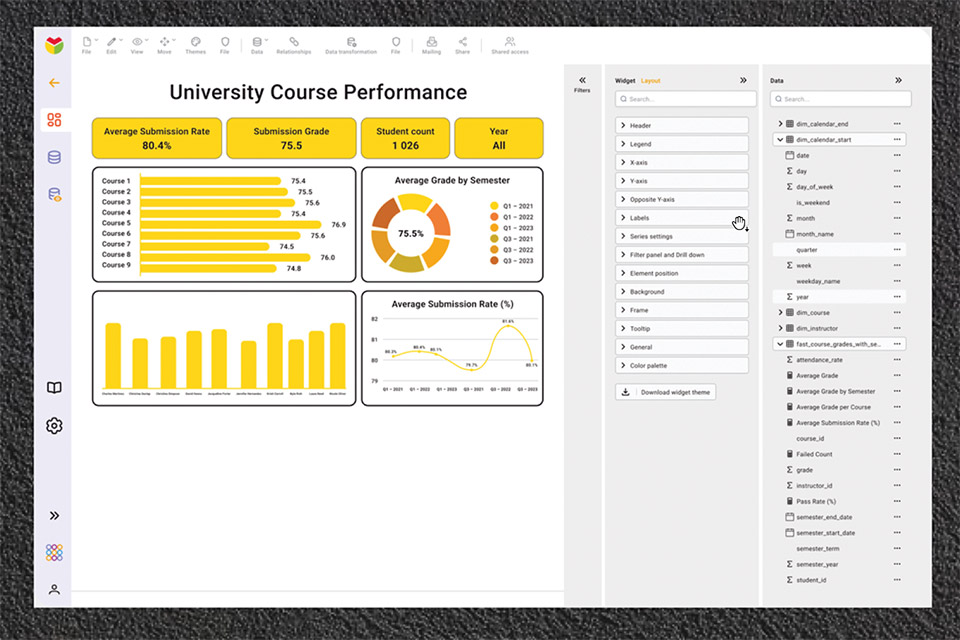The height and width of the screenshot is (640, 960).
Task: Click the Data panel search field
Action: pyautogui.click(x=841, y=99)
